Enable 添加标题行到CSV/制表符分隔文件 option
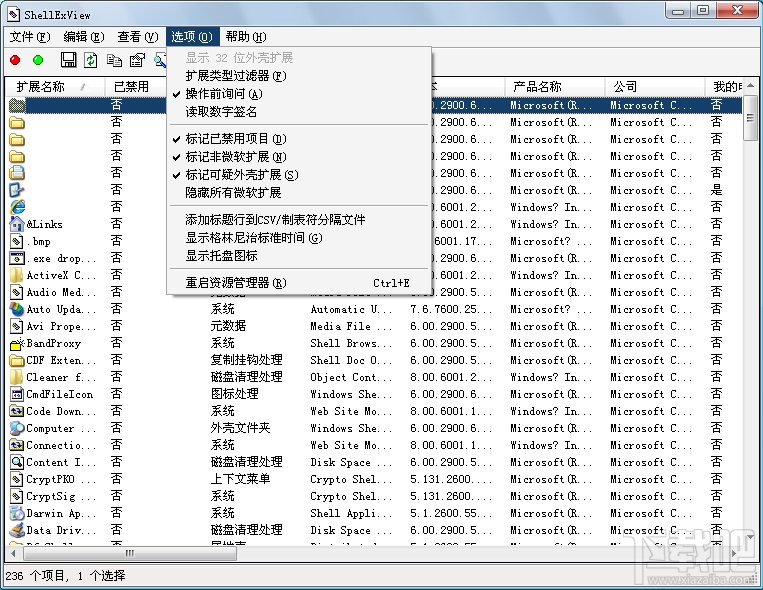 [299, 220]
